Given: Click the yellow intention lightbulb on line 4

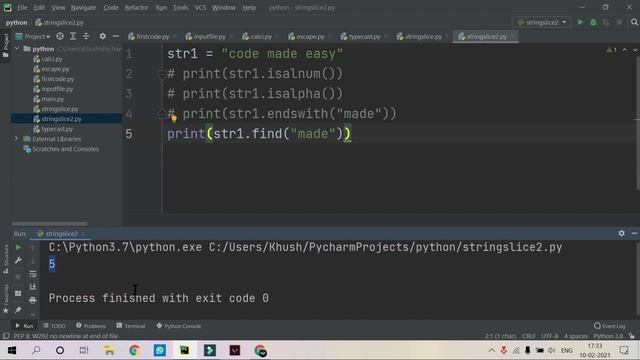Looking at the screenshot, I should tap(174, 119).
